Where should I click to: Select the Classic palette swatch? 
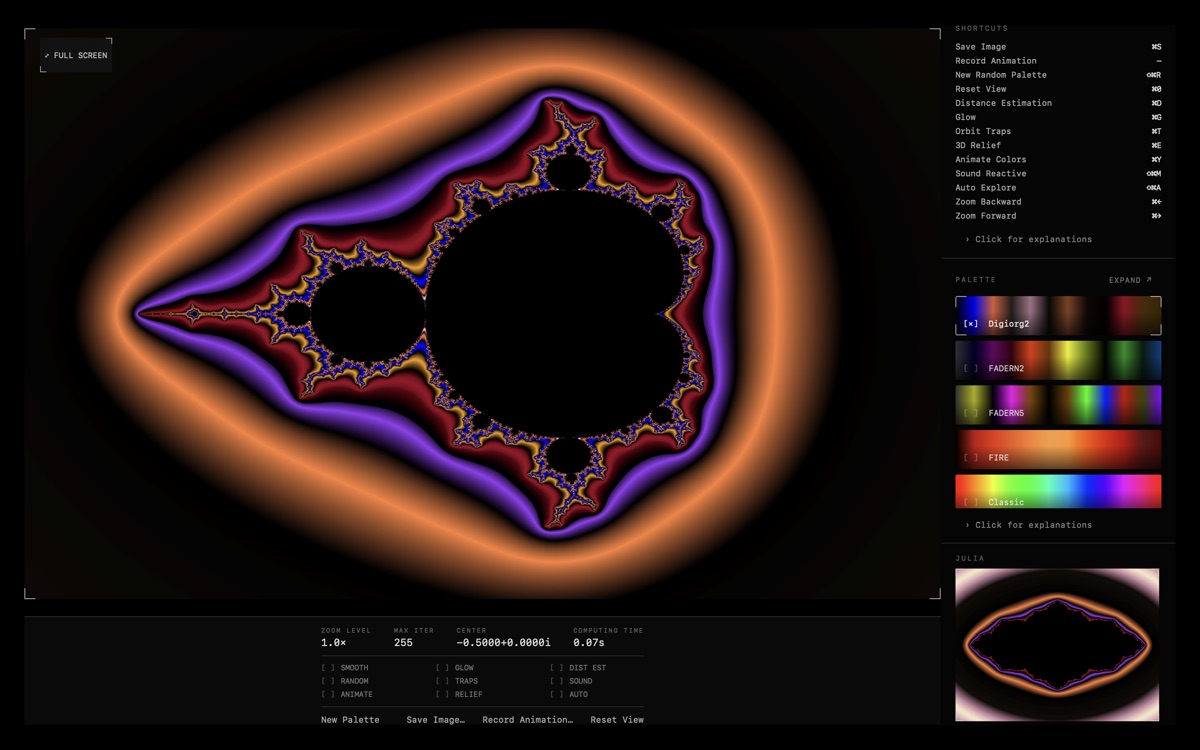tap(1058, 492)
